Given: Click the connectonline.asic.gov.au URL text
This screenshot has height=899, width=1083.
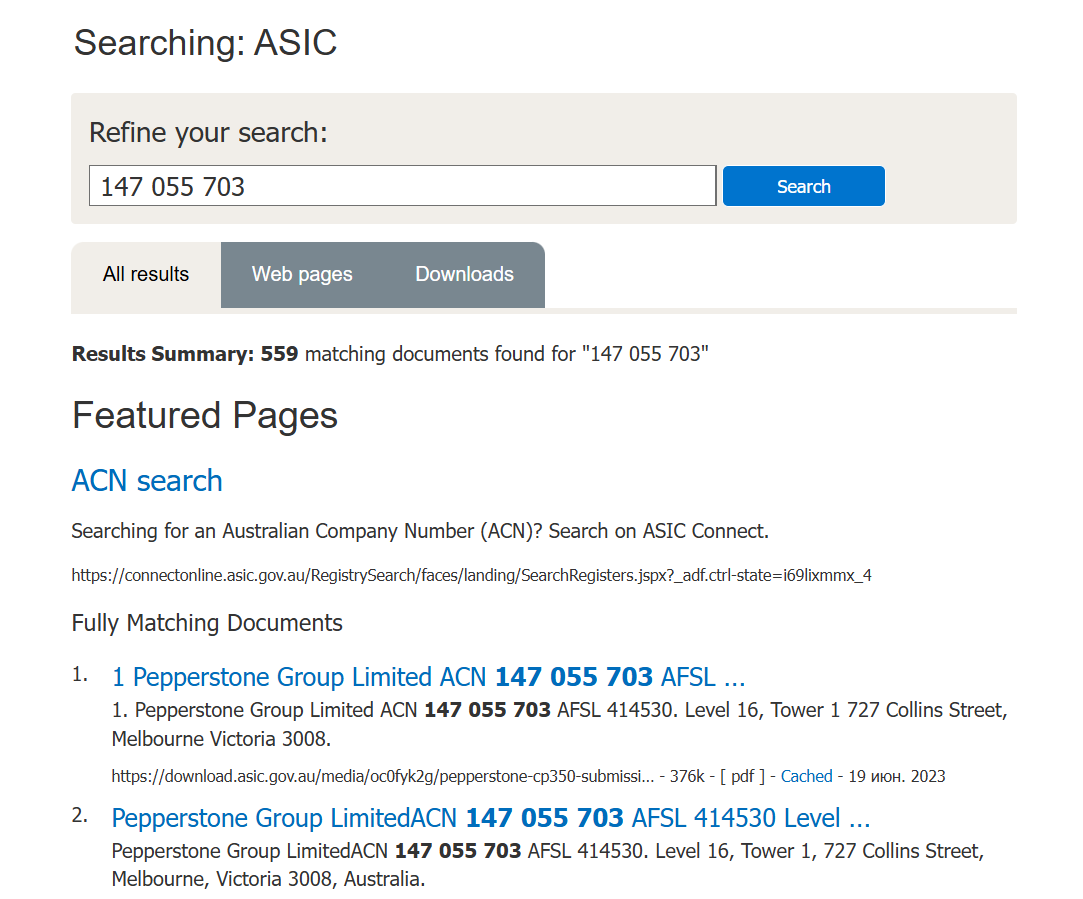Looking at the screenshot, I should (471, 575).
